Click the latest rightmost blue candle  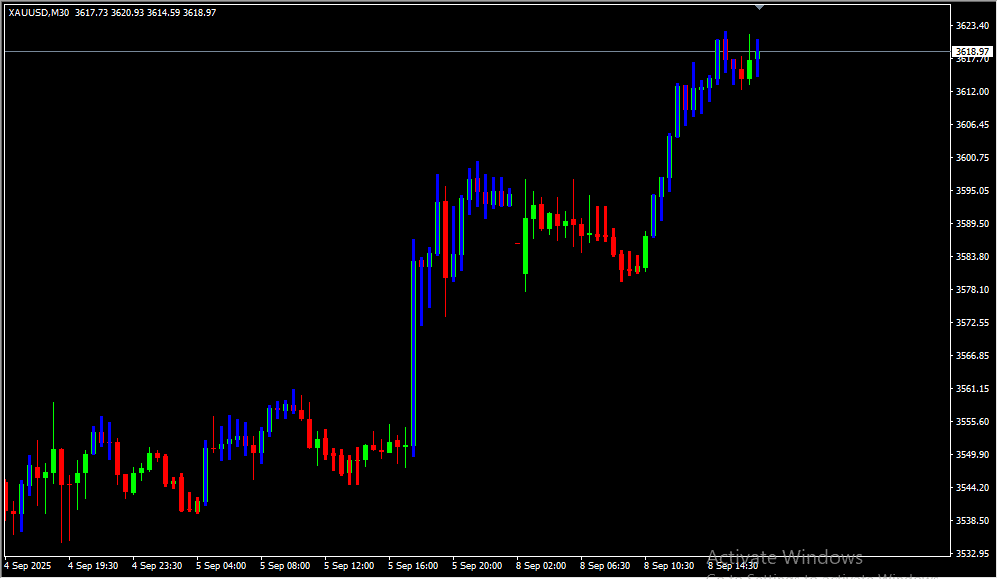click(x=758, y=58)
